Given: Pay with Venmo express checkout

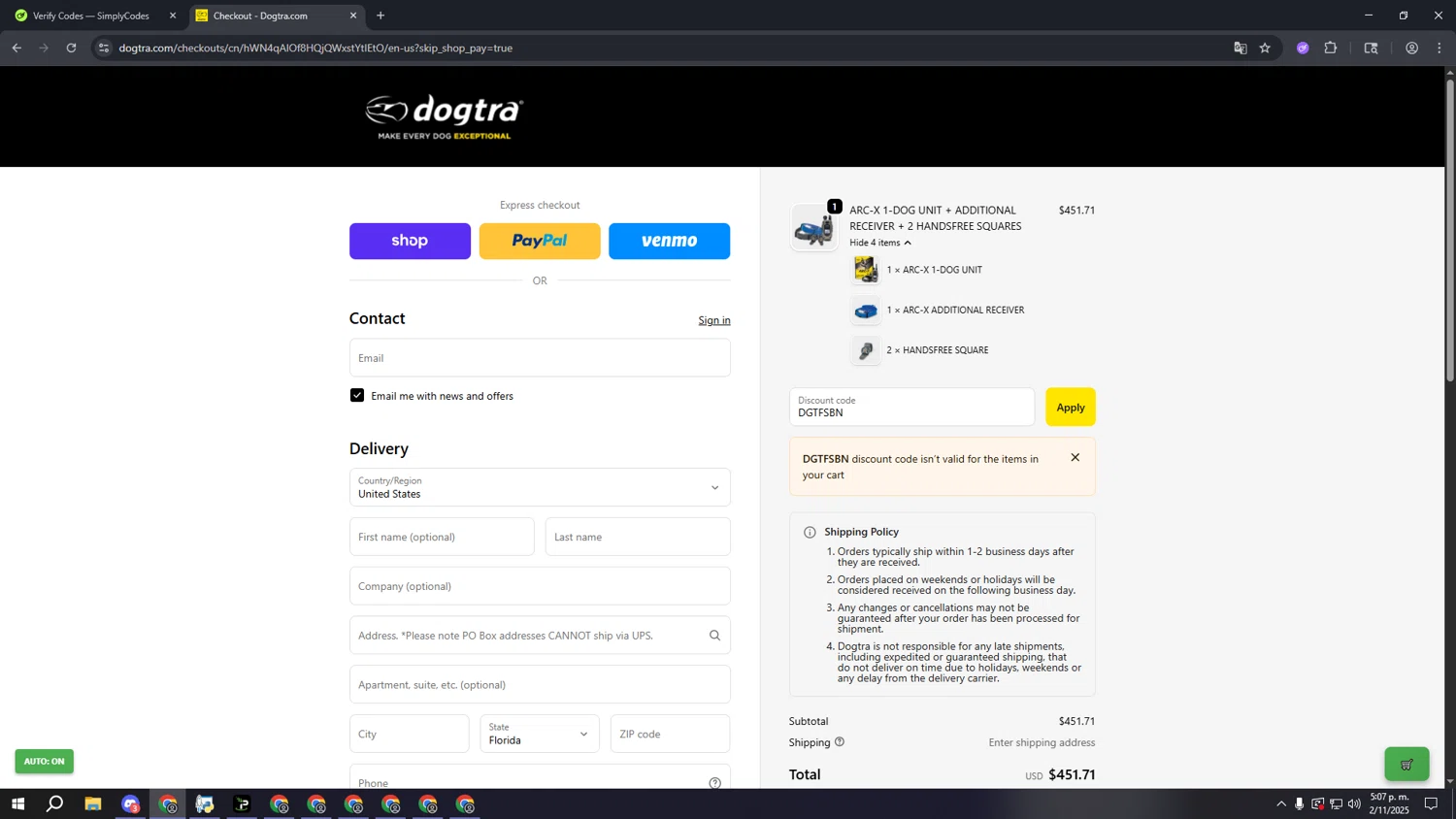Looking at the screenshot, I should [669, 241].
